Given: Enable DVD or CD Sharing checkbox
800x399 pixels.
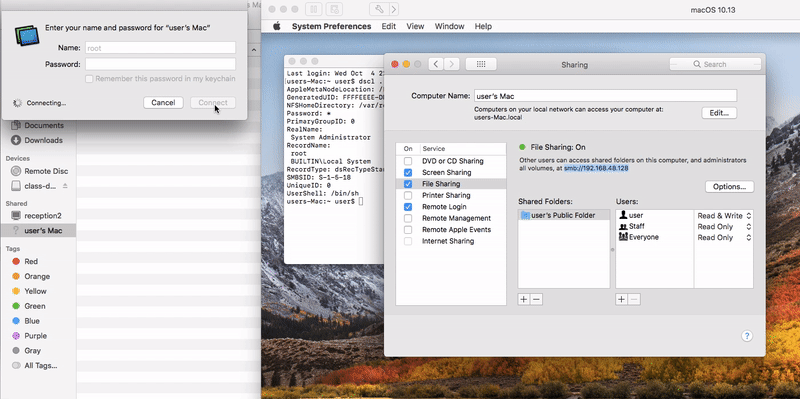Looking at the screenshot, I should 408,161.
